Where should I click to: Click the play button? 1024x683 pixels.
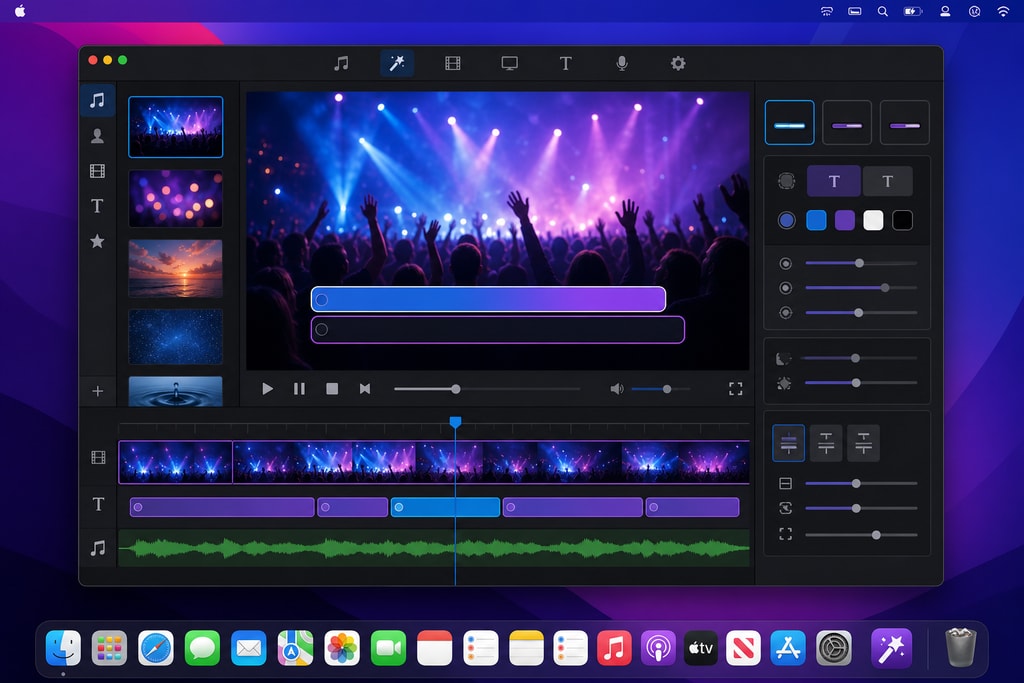(267, 389)
